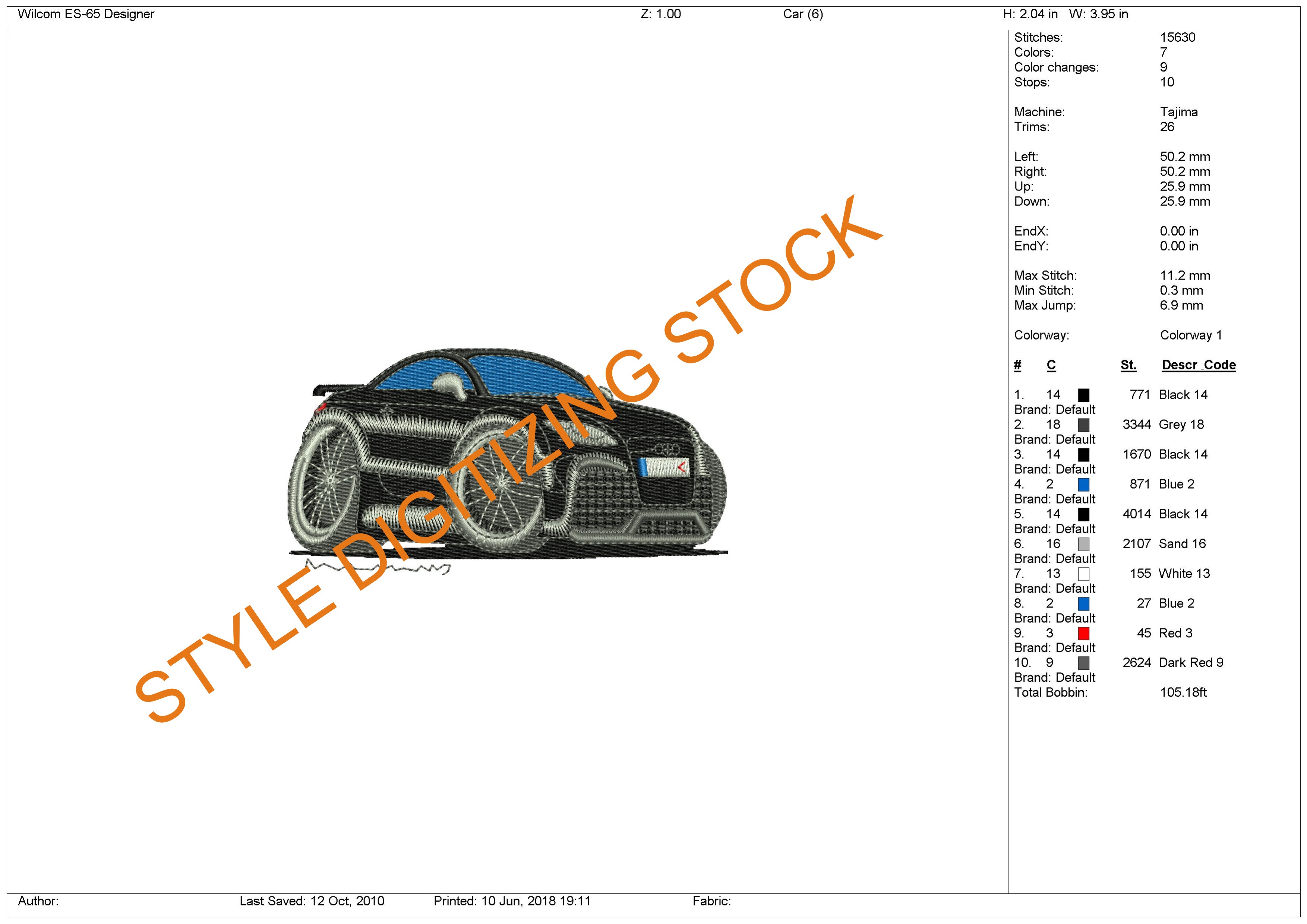This screenshot has height=924, width=1307.
Task: Click the black swatch for color 1
Action: pyautogui.click(x=1083, y=395)
